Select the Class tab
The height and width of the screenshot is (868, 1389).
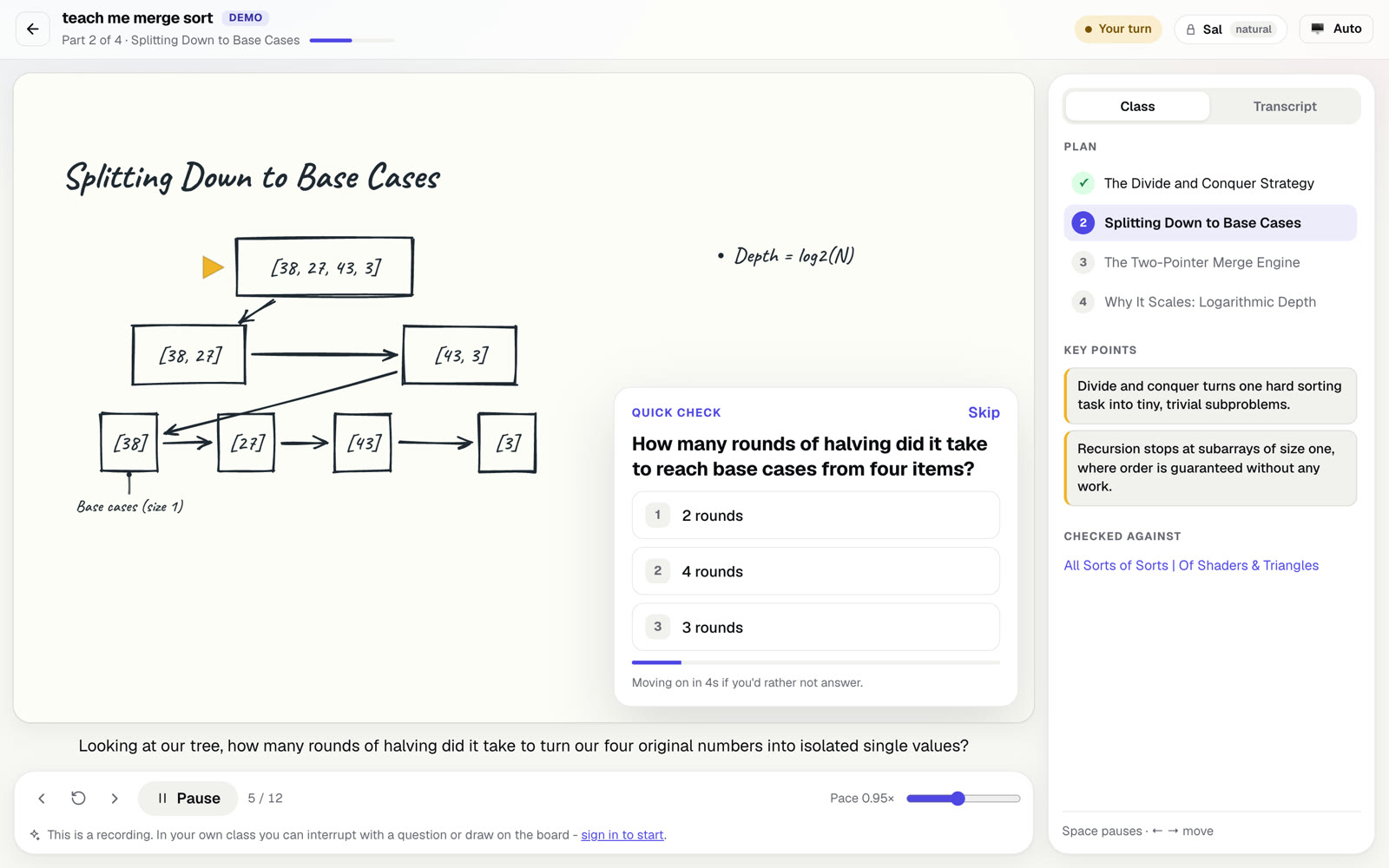pos(1137,106)
